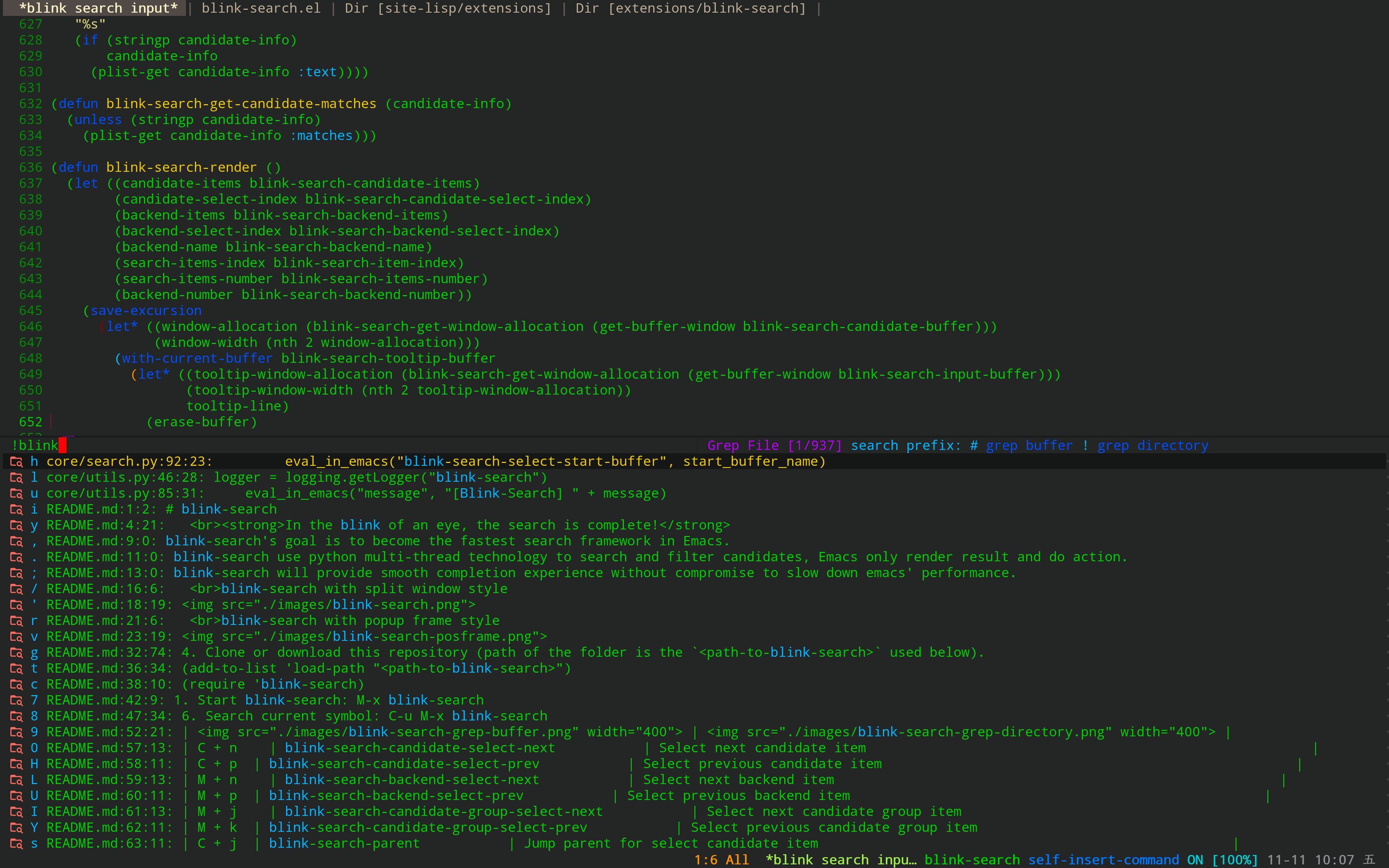Click the grep icon beside core/utils.py:46:28 result
Screen dimensions: 1389x868
pos(16,478)
